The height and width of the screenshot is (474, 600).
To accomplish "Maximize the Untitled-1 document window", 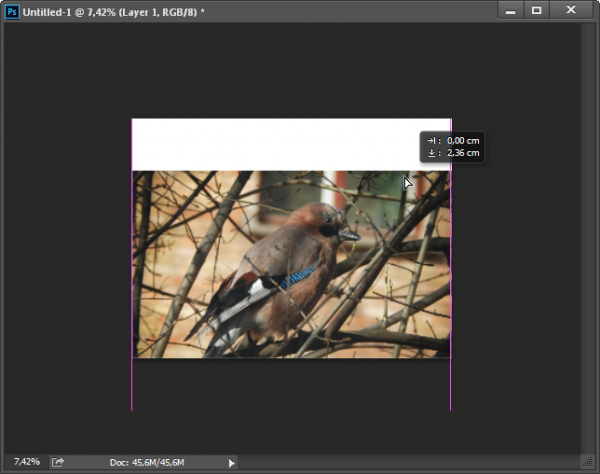I will 537,10.
